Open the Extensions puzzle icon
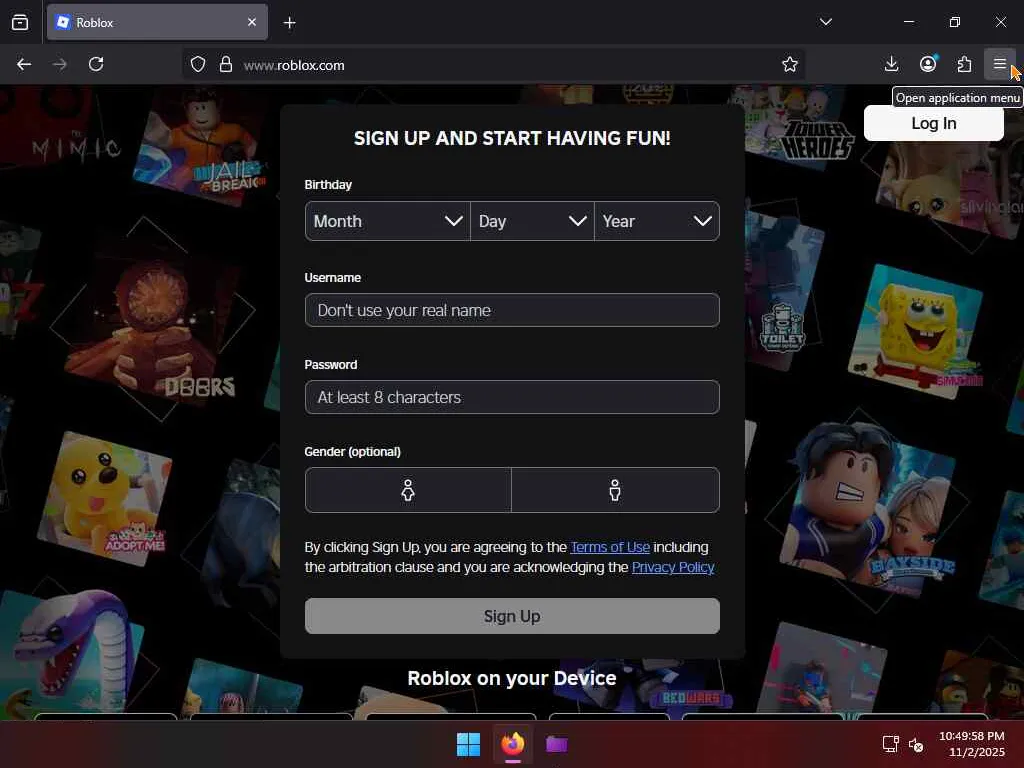The height and width of the screenshot is (768, 1024). [x=964, y=64]
